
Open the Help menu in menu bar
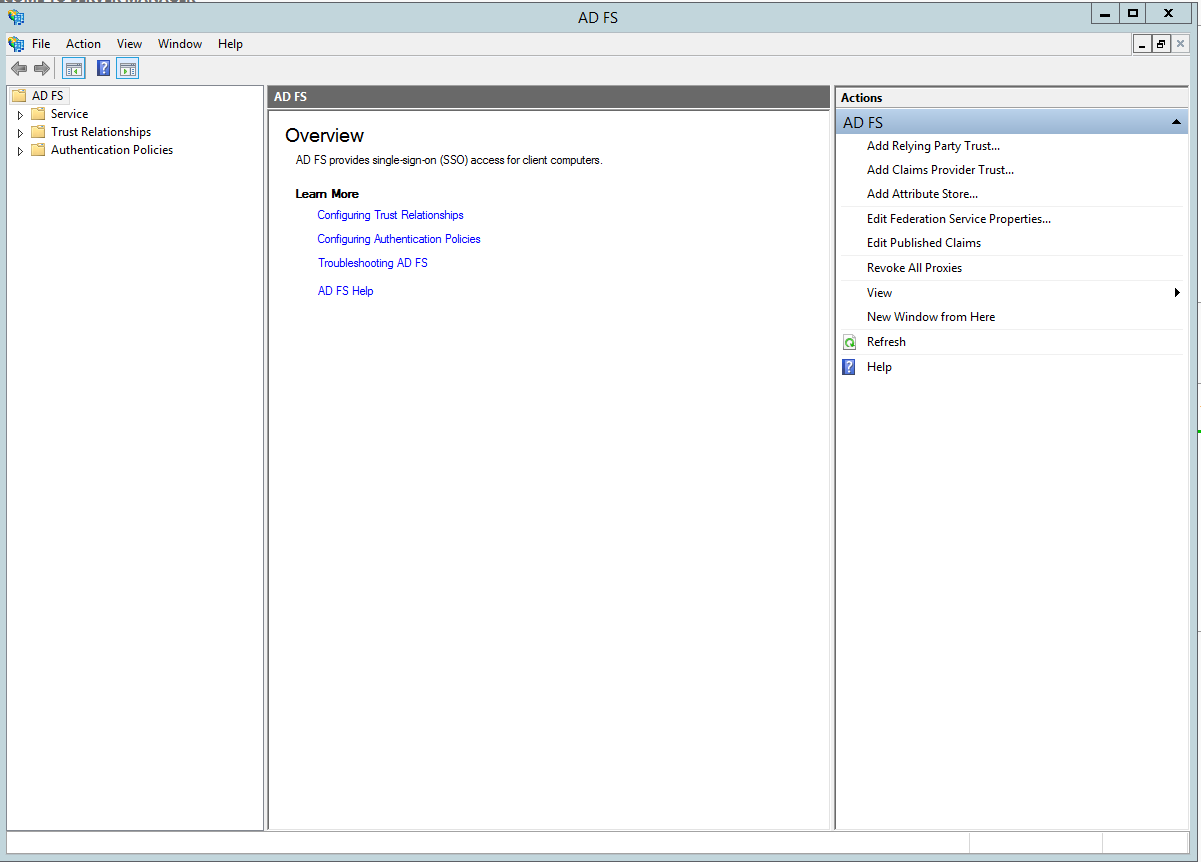tap(230, 44)
